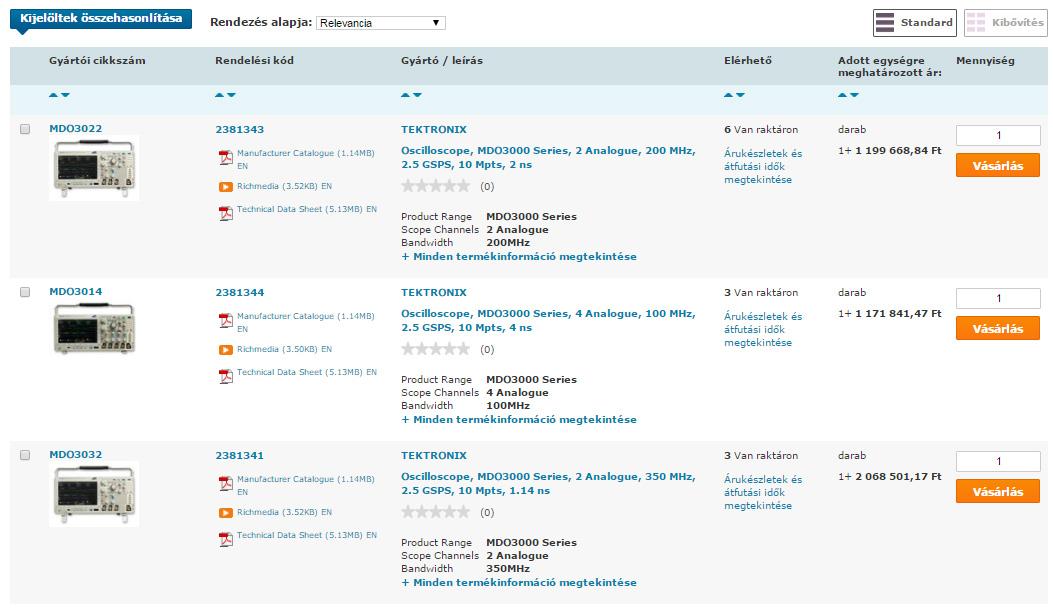Sort Rendelési kód ascending arrow

point(220,95)
